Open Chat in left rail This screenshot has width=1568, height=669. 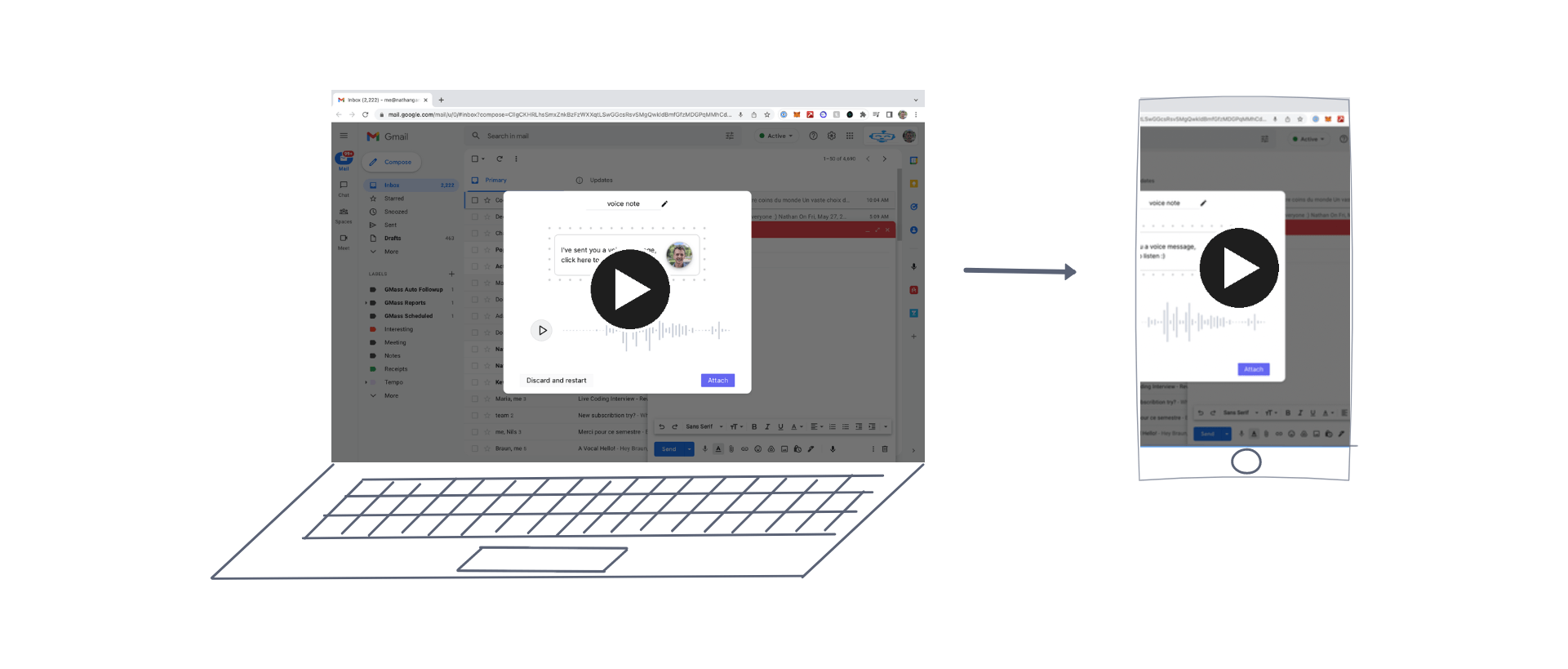pyautogui.click(x=344, y=189)
